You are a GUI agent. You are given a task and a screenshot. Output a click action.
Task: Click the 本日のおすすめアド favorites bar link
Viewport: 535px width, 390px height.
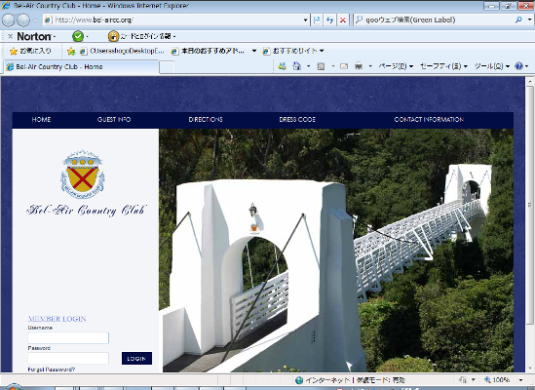point(209,51)
